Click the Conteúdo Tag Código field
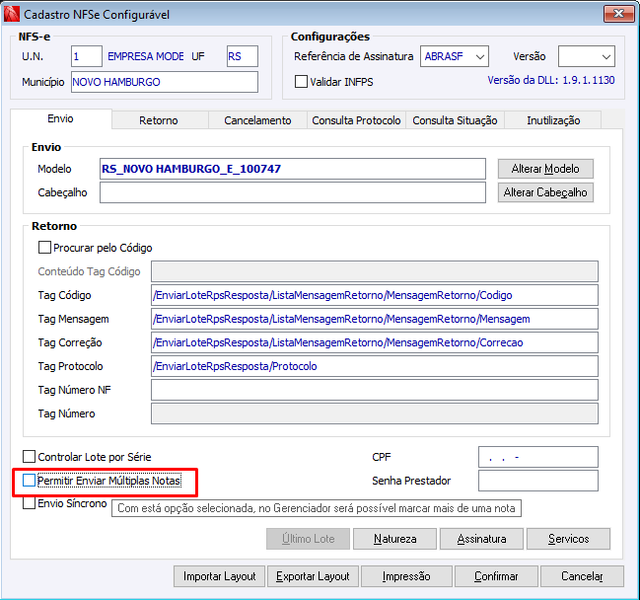640x600 pixels. 375,271
